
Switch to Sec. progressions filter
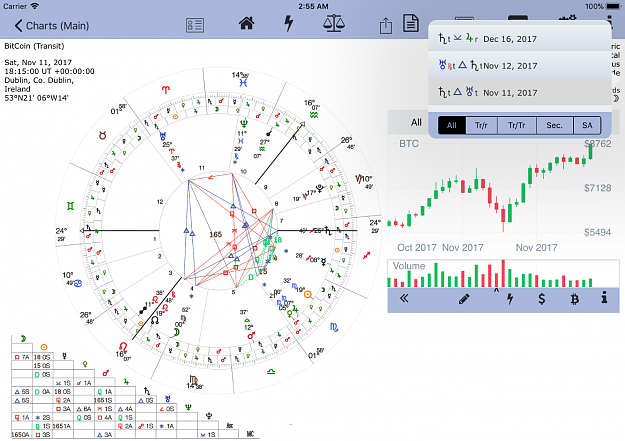click(x=554, y=125)
